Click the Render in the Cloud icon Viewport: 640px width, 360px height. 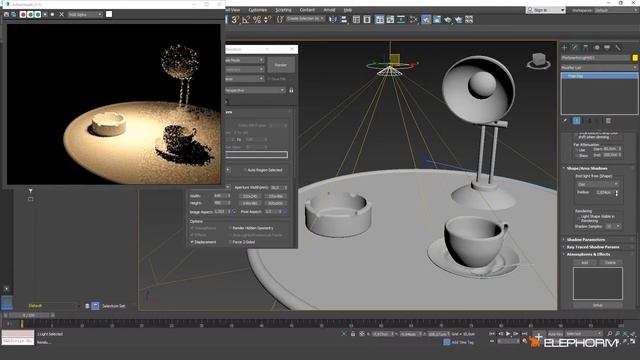(x=458, y=19)
